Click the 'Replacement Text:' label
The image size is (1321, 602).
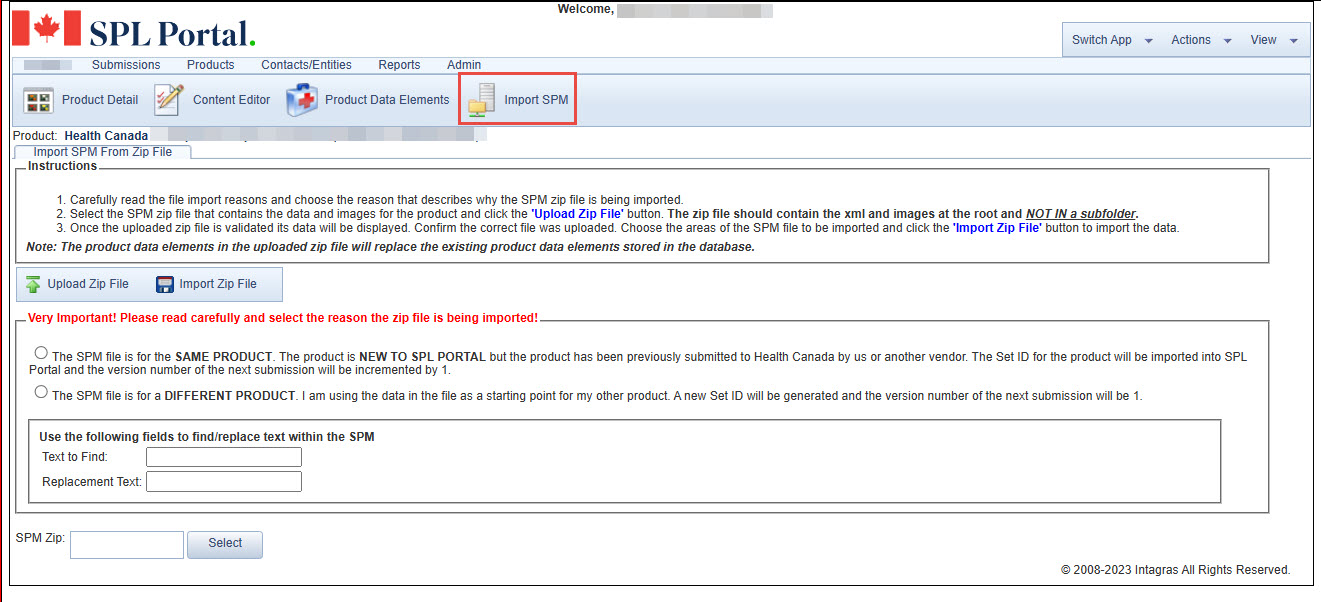(x=92, y=482)
